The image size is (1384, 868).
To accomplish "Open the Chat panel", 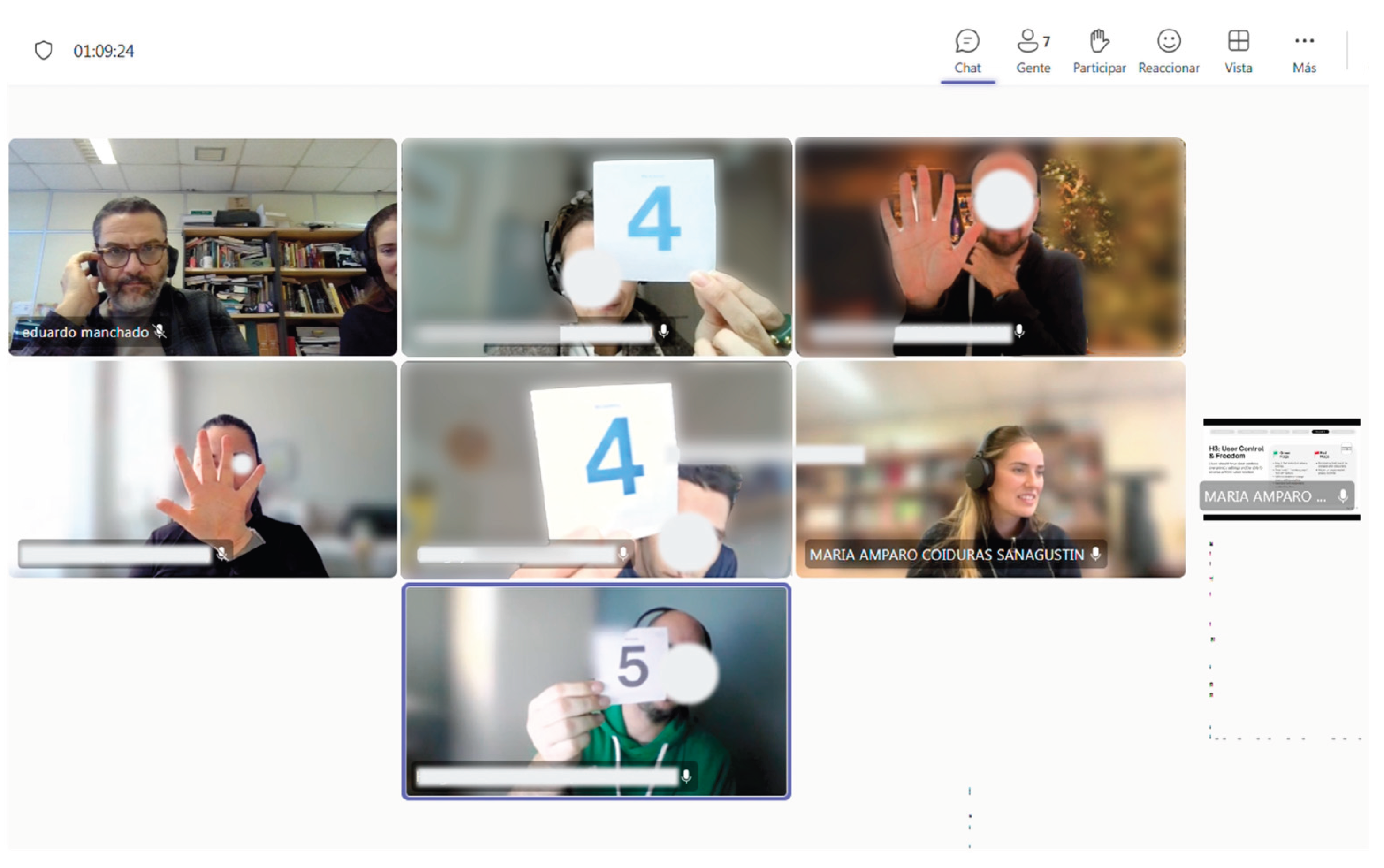I will 967,52.
